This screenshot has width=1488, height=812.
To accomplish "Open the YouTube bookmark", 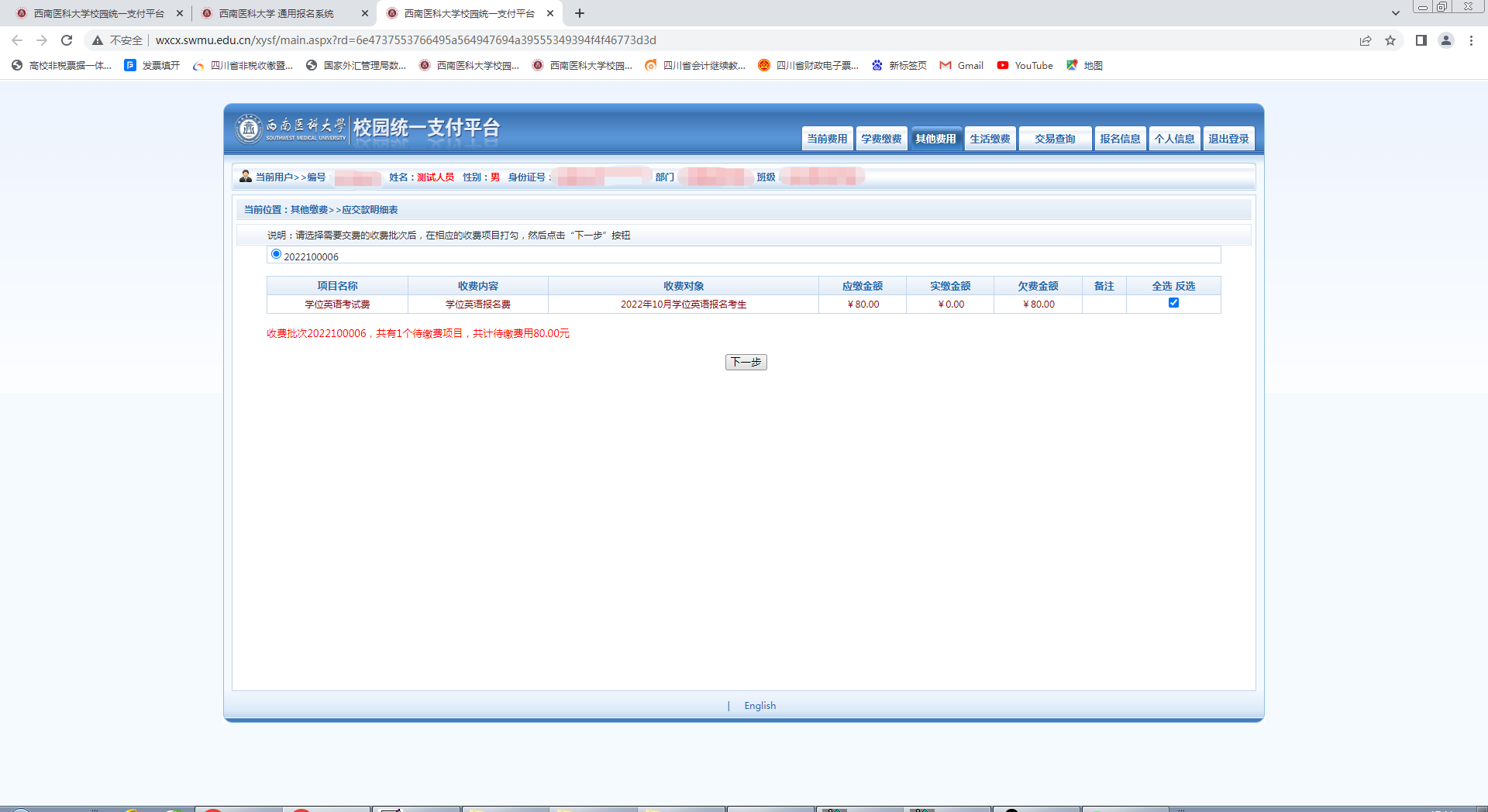I will coord(1025,66).
